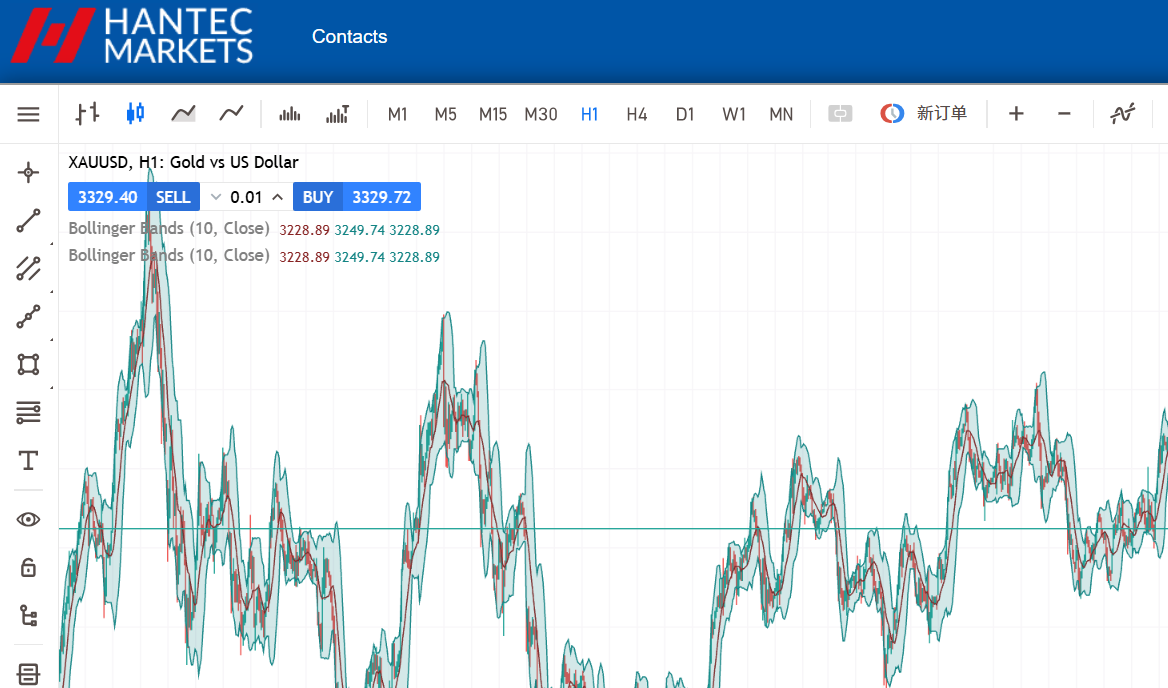Increase lot volume with up arrow

(277, 197)
